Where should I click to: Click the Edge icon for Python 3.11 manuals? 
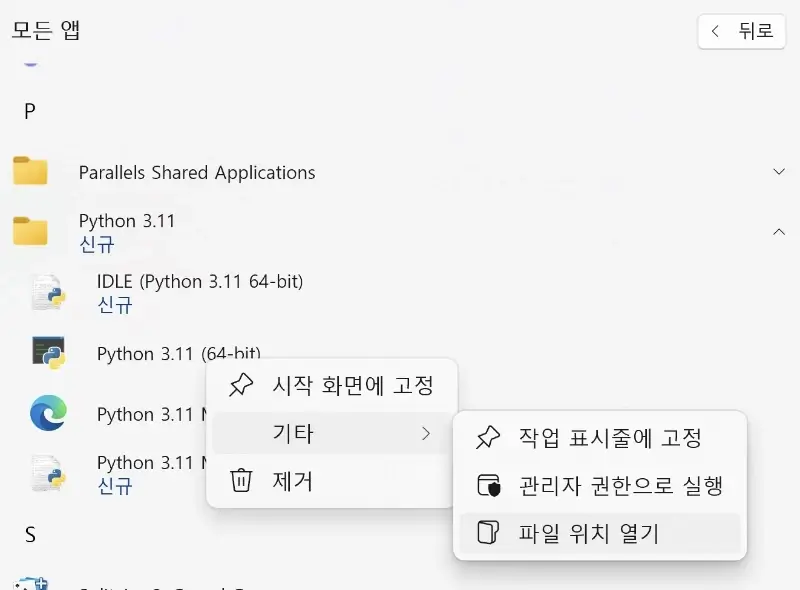[x=48, y=413]
